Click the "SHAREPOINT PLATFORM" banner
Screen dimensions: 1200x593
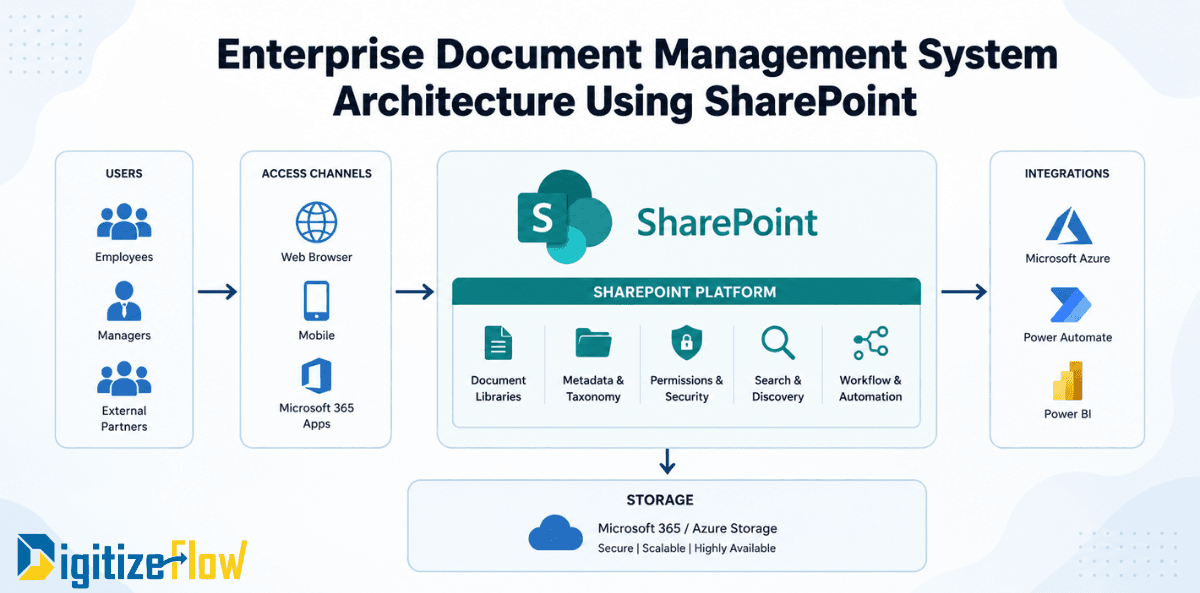point(685,292)
